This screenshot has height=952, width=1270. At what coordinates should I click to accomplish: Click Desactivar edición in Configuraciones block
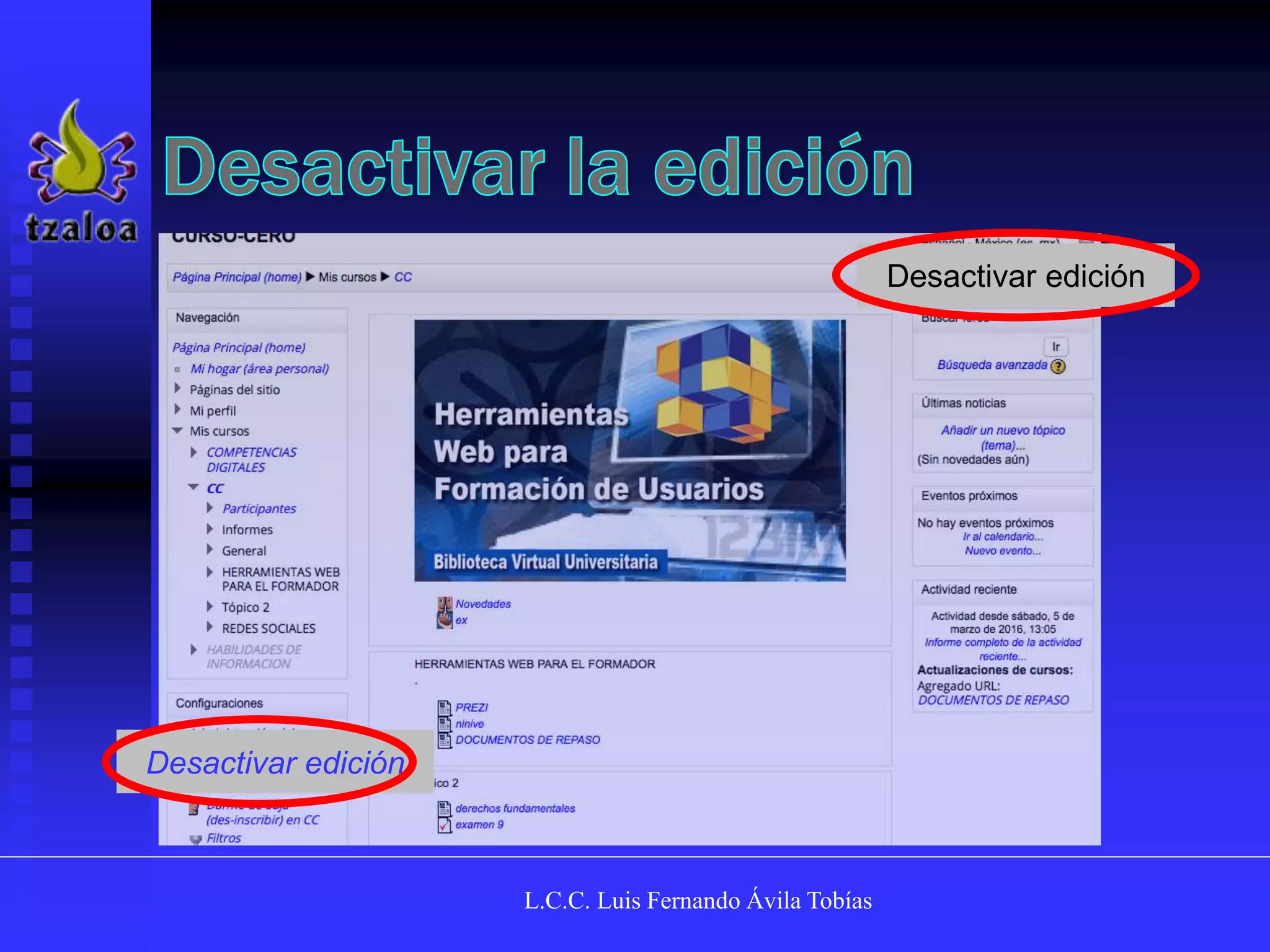[x=275, y=762]
